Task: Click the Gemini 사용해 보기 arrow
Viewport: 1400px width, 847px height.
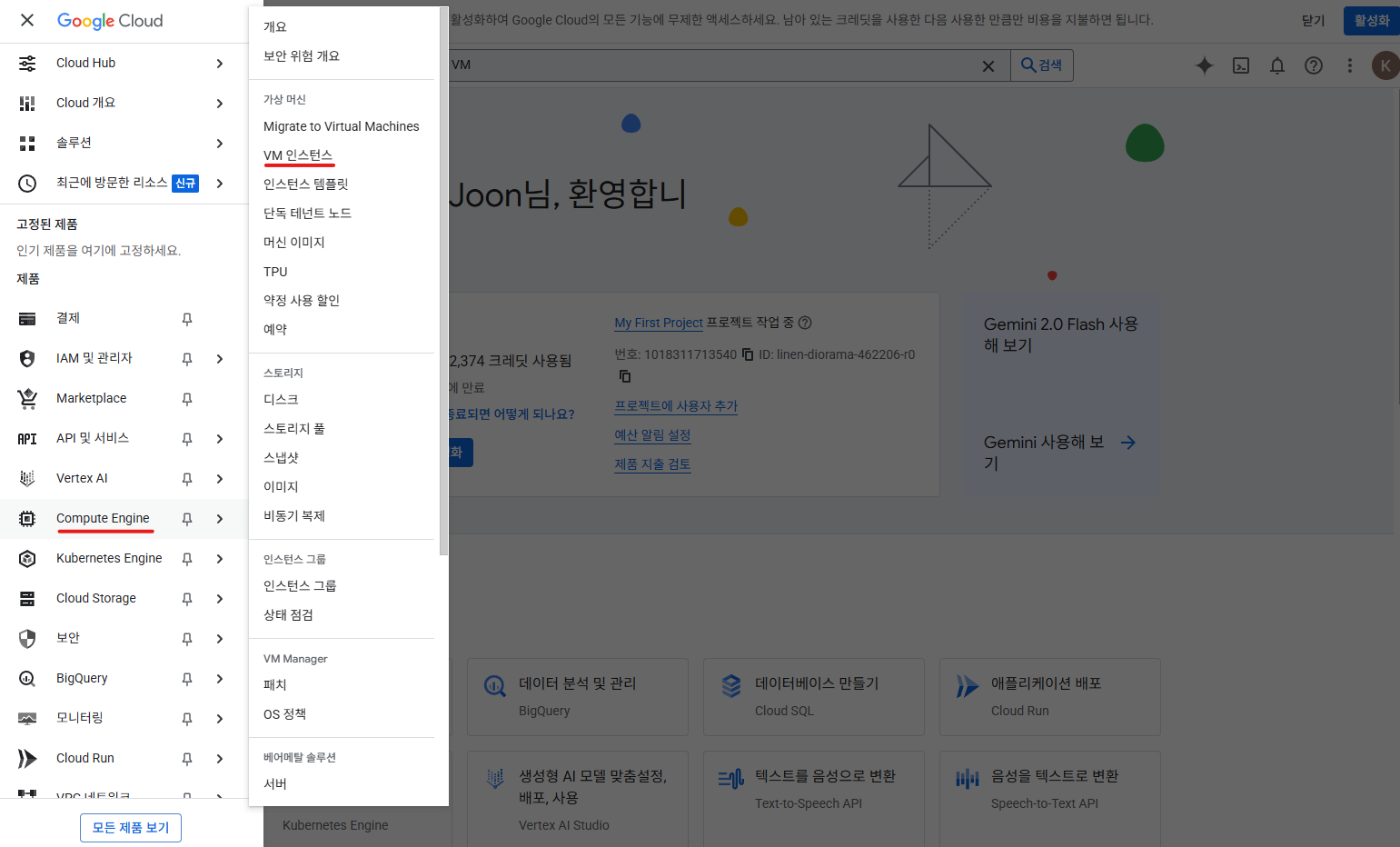Action: (1128, 443)
